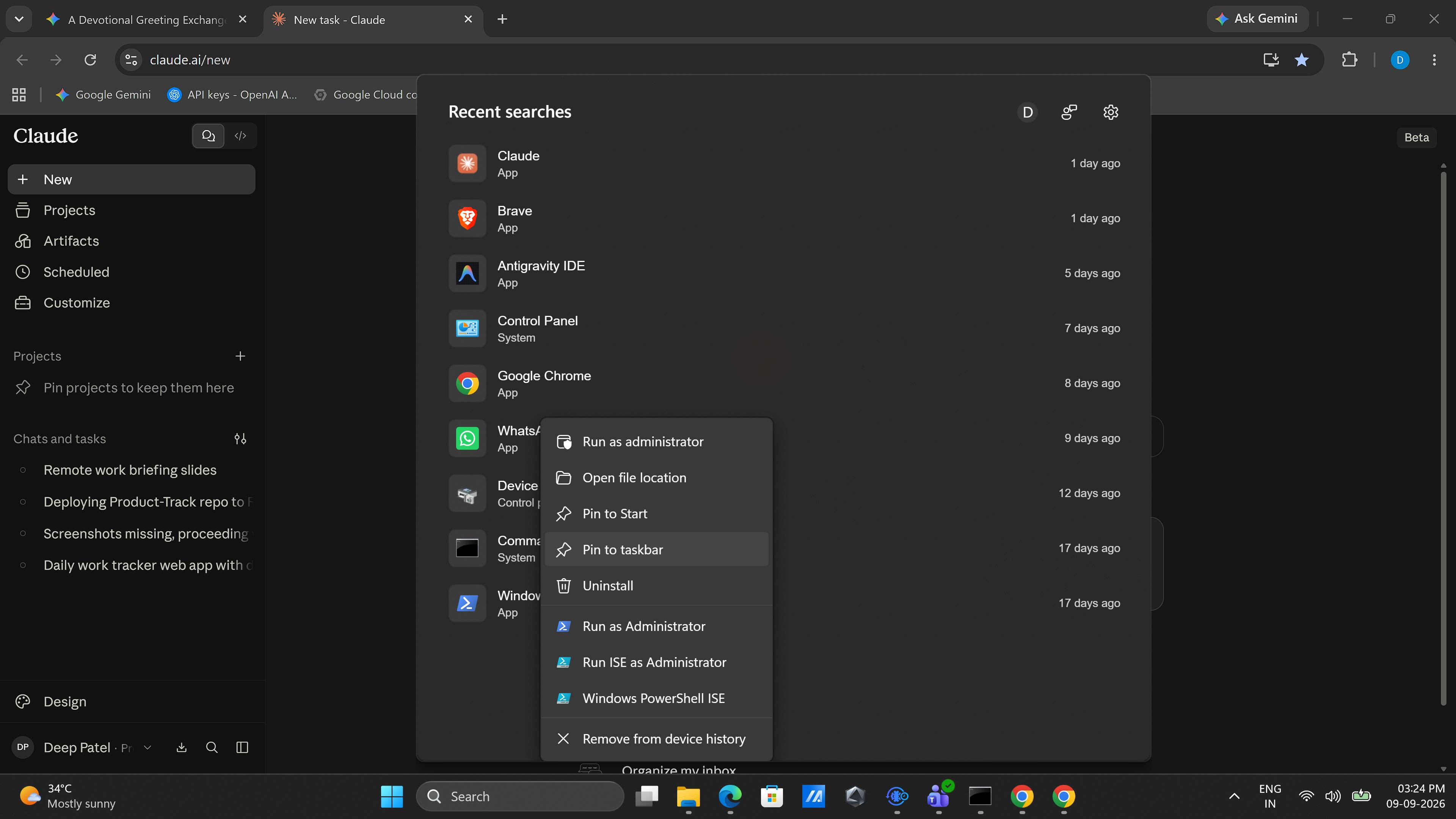
Task: Switch to code mode toggle beside Claude logo
Action: tap(240, 136)
